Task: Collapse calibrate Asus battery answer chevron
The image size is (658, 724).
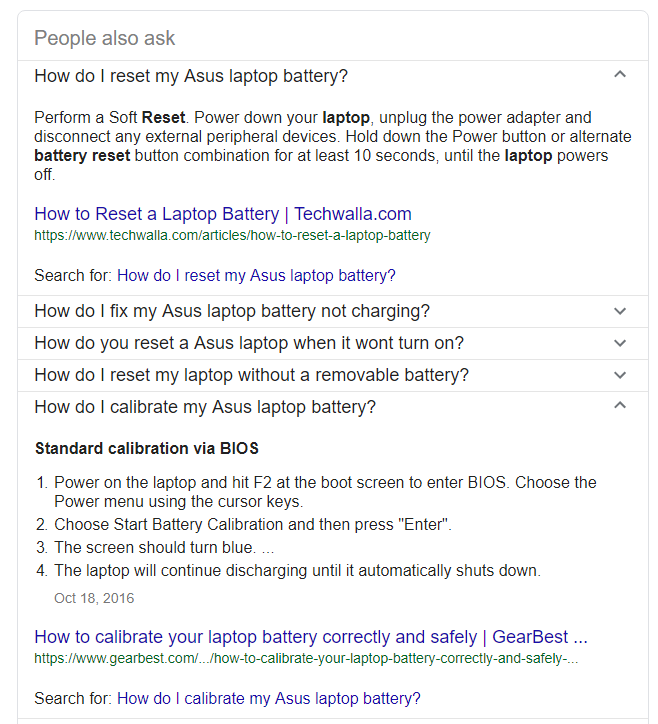Action: pyautogui.click(x=620, y=406)
